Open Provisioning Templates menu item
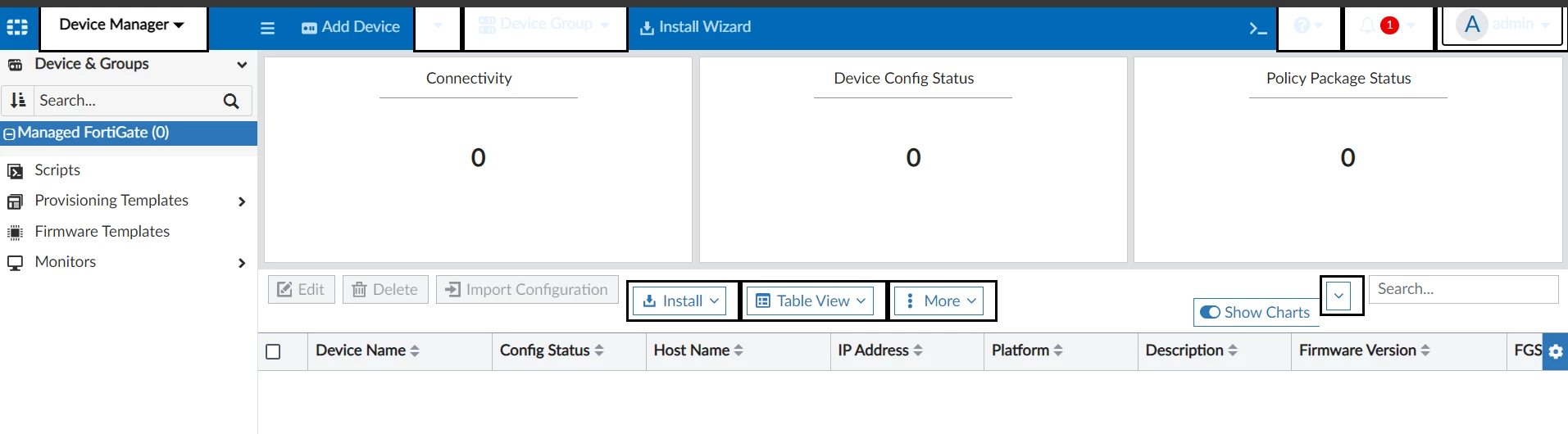Image resolution: width=1568 pixels, height=434 pixels. pyautogui.click(x=111, y=201)
